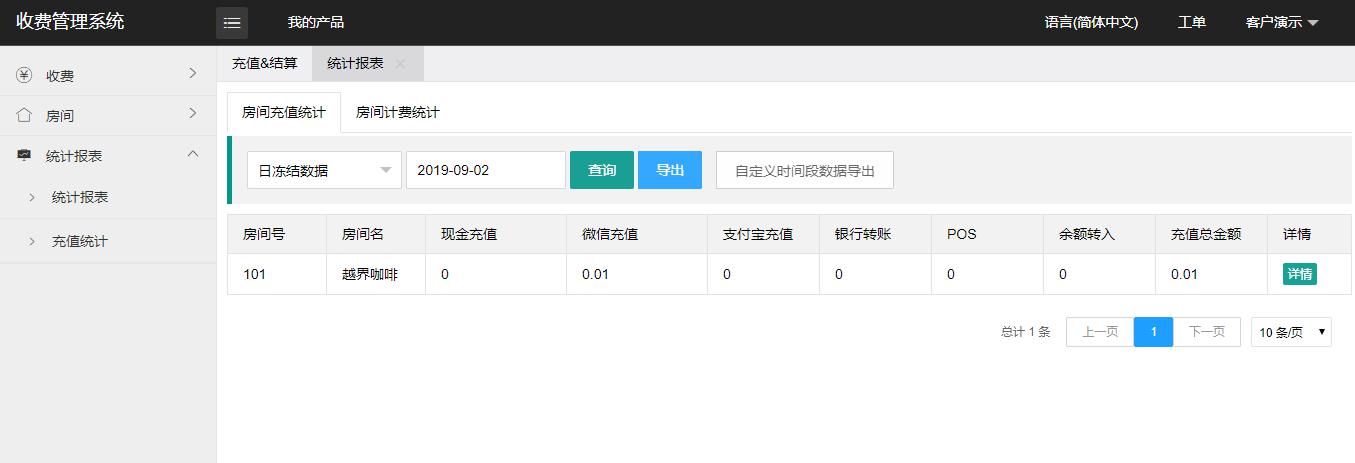Open the 客户演示 user dropdown

coord(1282,22)
